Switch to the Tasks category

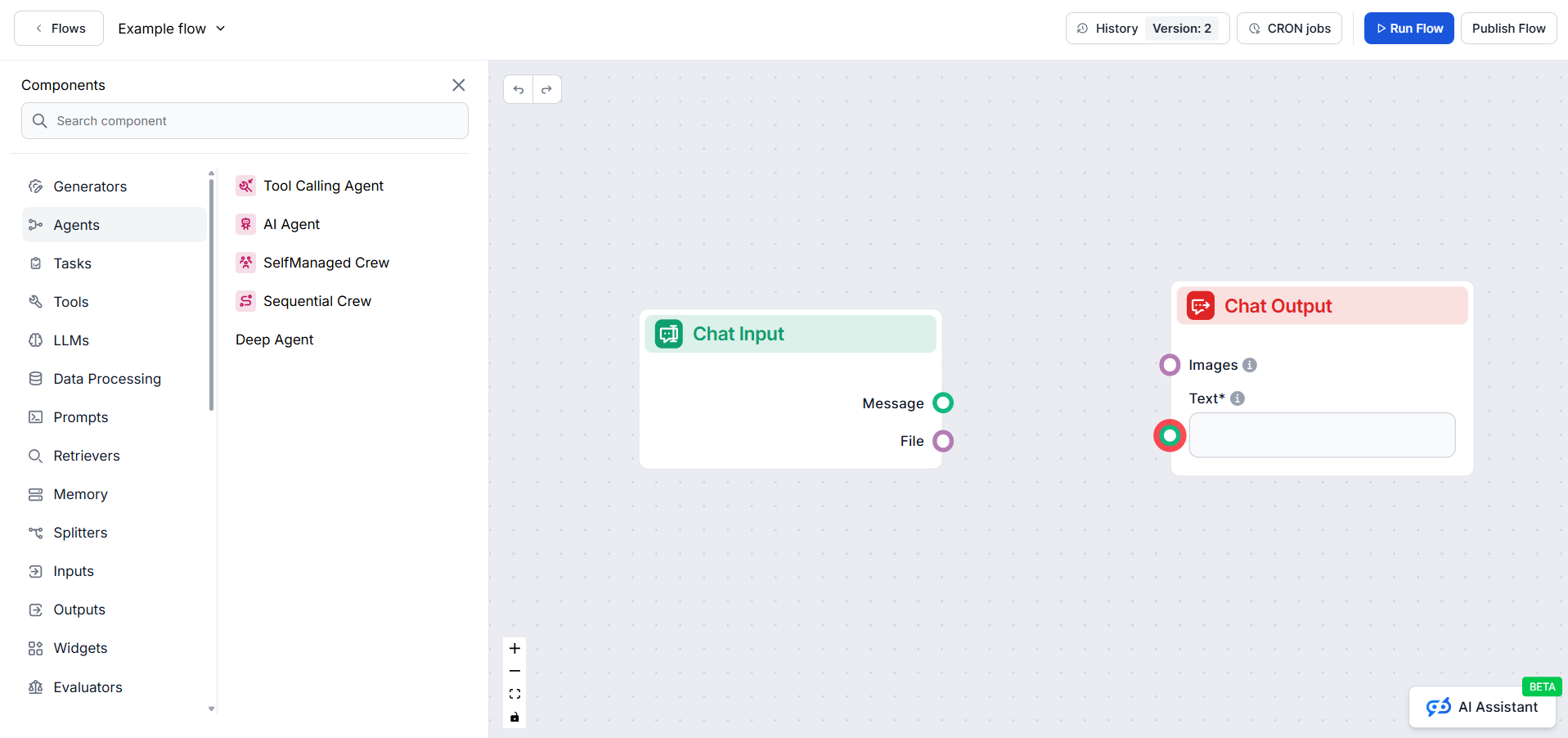click(x=71, y=263)
